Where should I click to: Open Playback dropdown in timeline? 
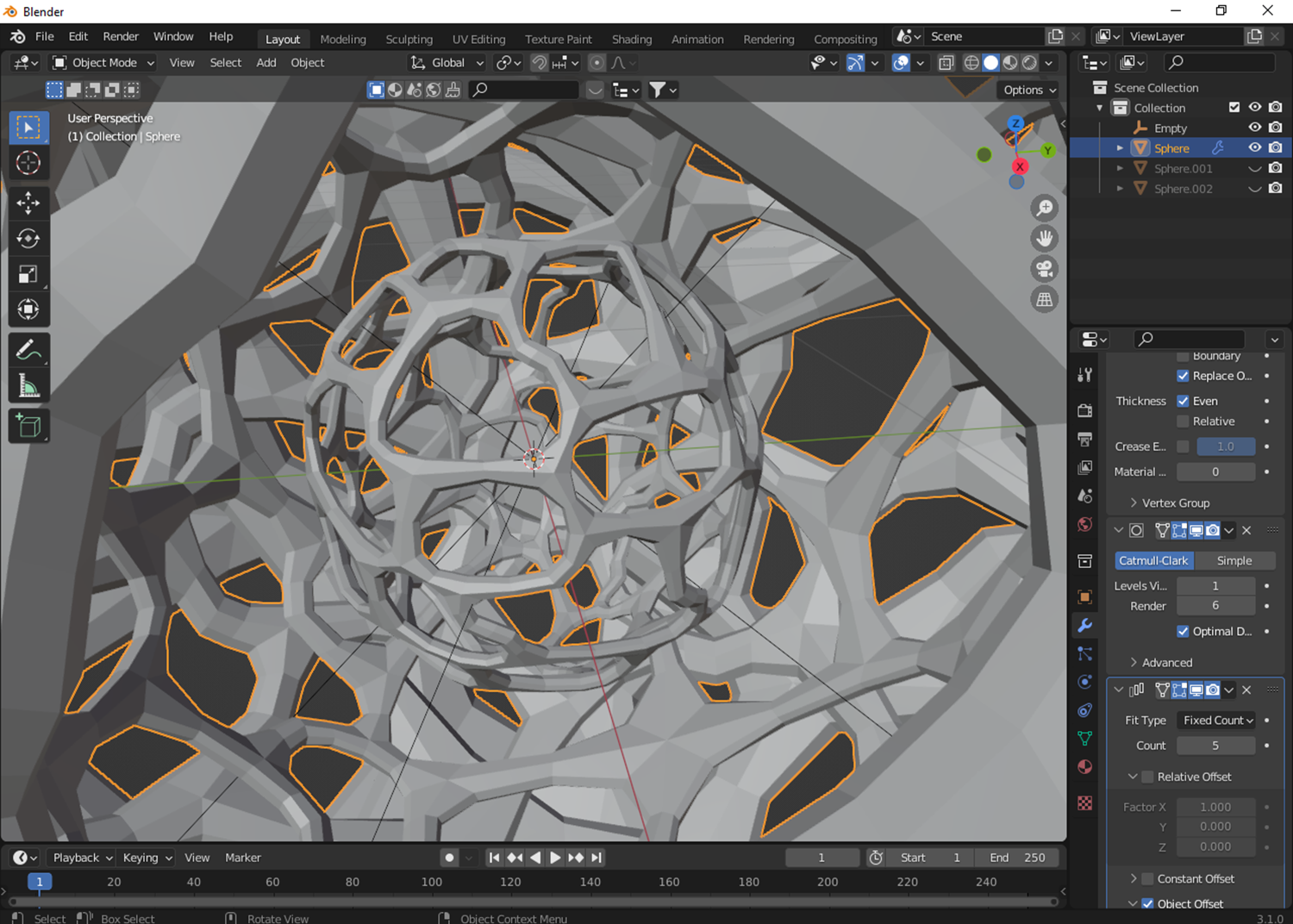(x=83, y=858)
